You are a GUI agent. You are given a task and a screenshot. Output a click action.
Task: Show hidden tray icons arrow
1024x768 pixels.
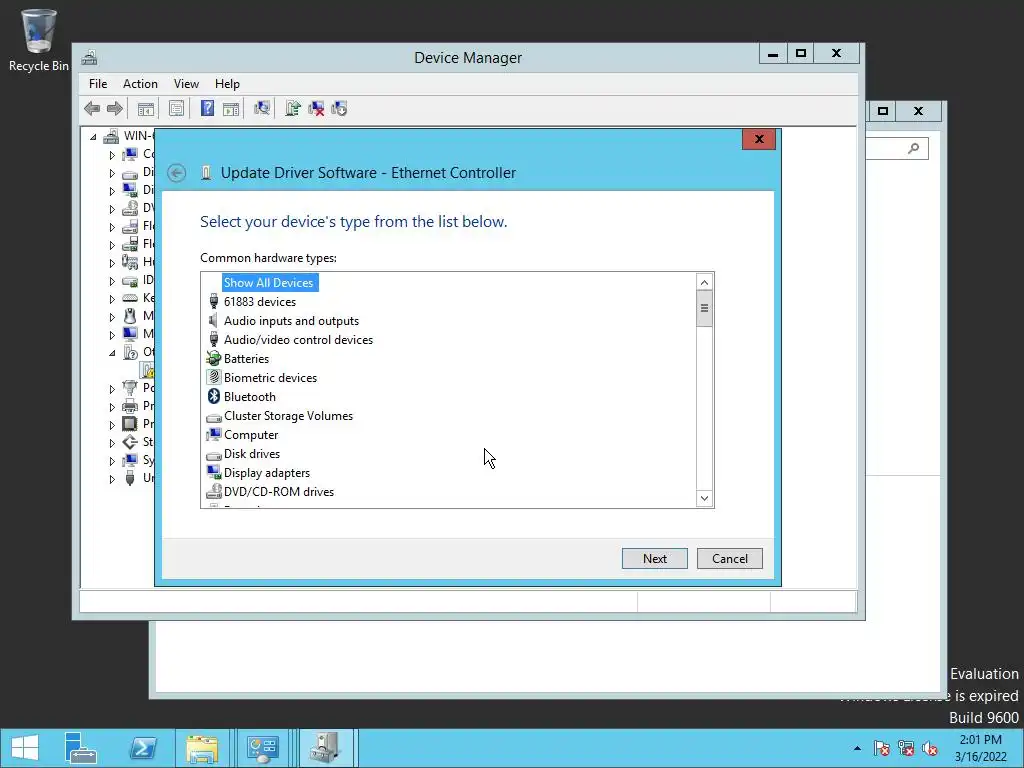tap(857, 748)
